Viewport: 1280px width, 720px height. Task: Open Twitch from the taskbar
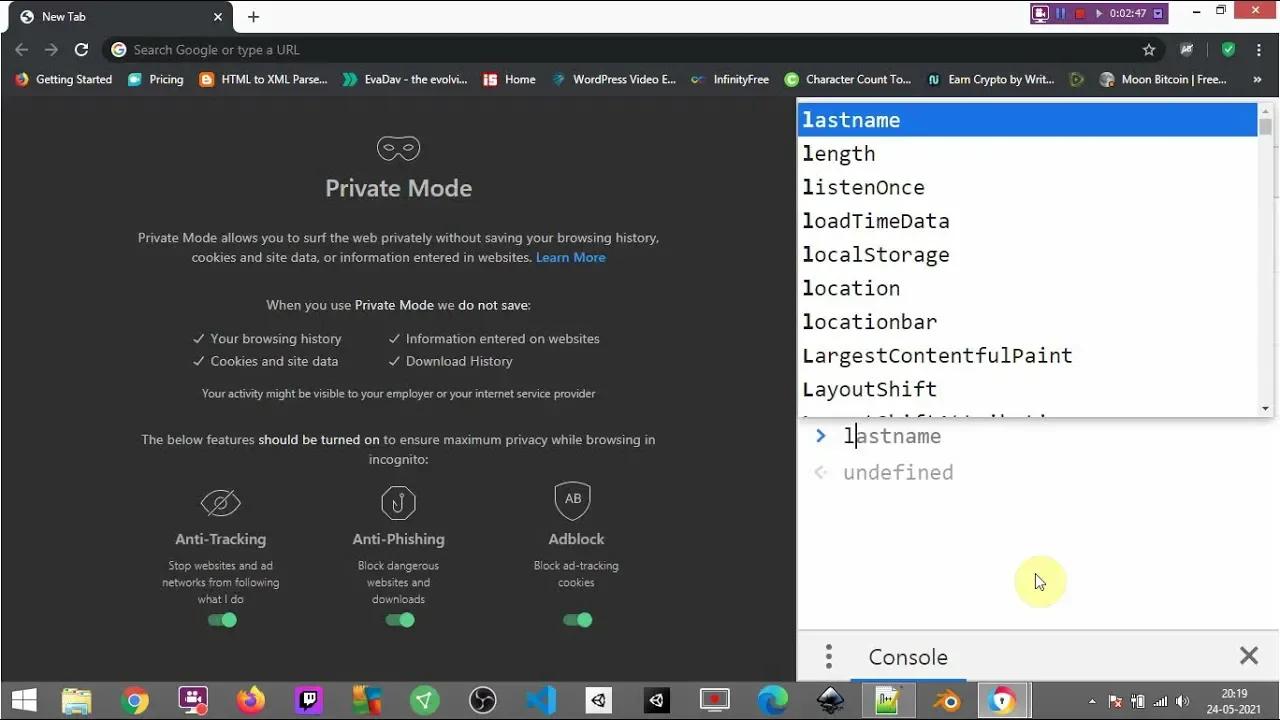coord(308,700)
